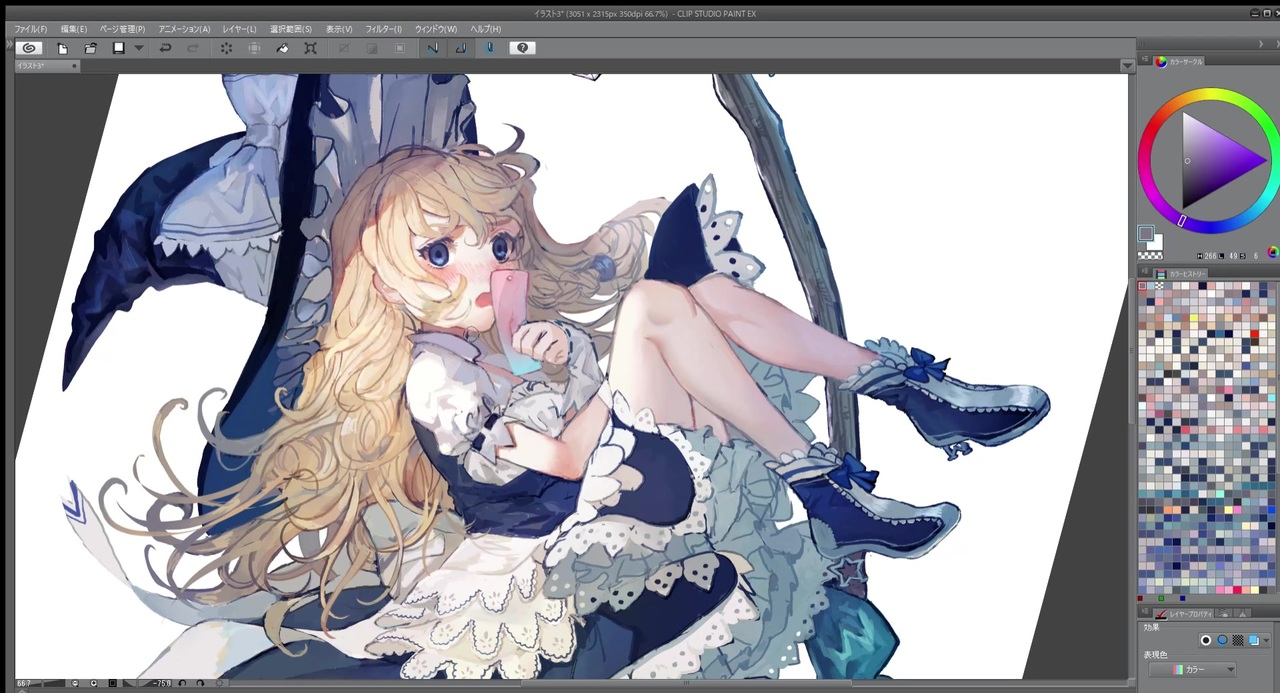Screen dimensions: 1280x693
Task: Click the invert selection icon
Action: 373,48
